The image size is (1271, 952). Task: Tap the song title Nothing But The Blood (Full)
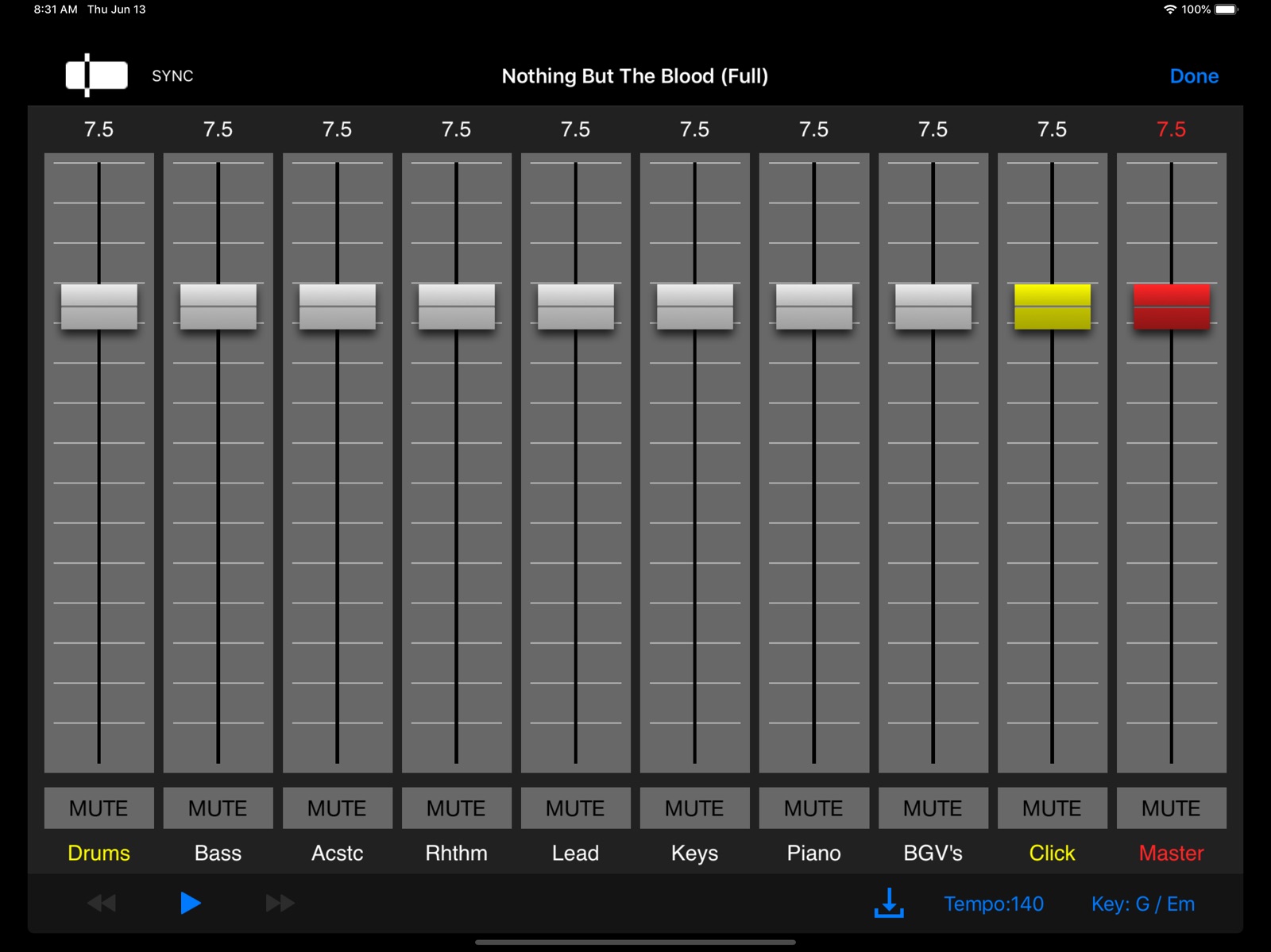pyautogui.click(x=635, y=76)
